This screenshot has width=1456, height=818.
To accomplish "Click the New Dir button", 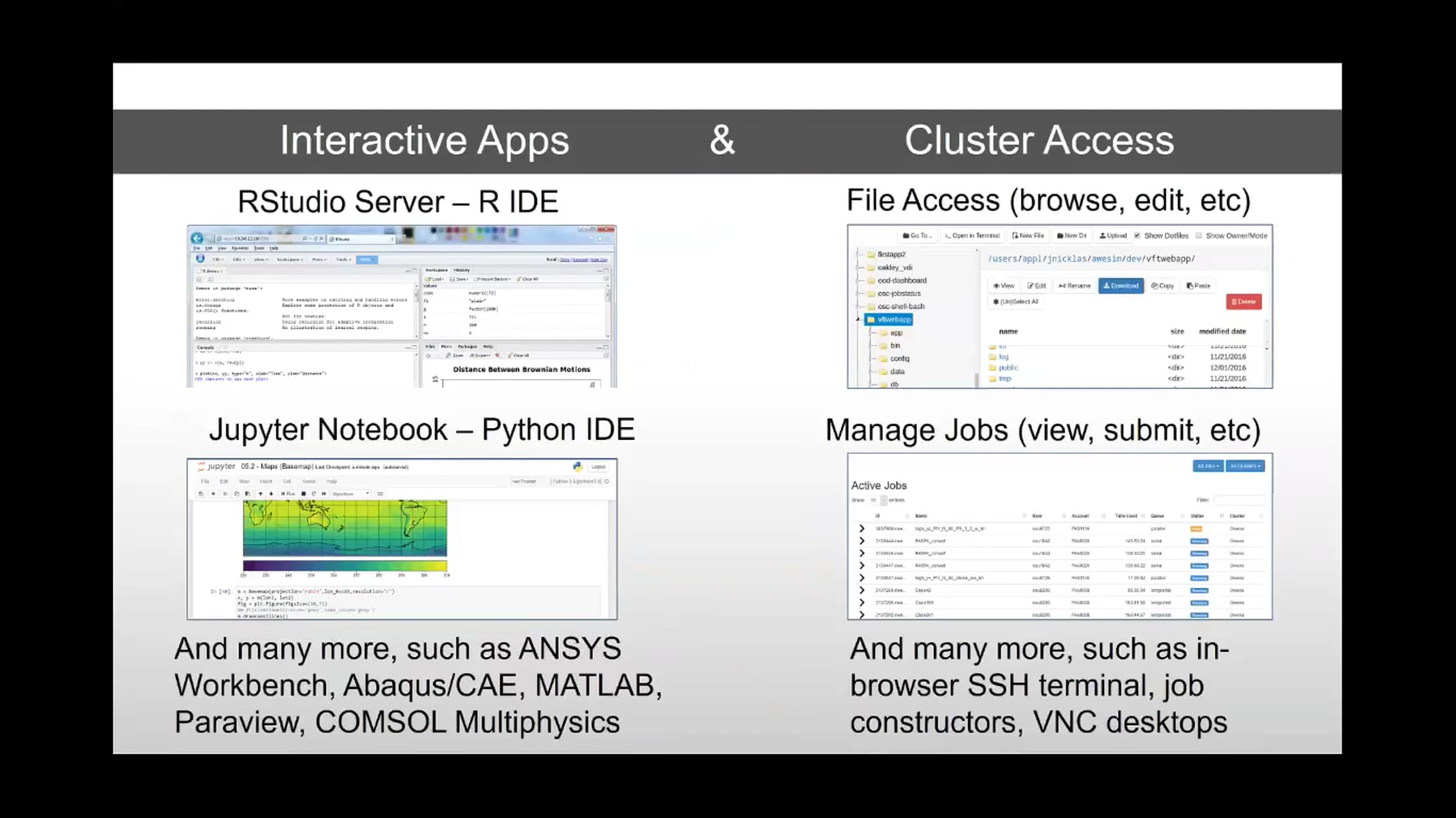I will (x=1071, y=235).
